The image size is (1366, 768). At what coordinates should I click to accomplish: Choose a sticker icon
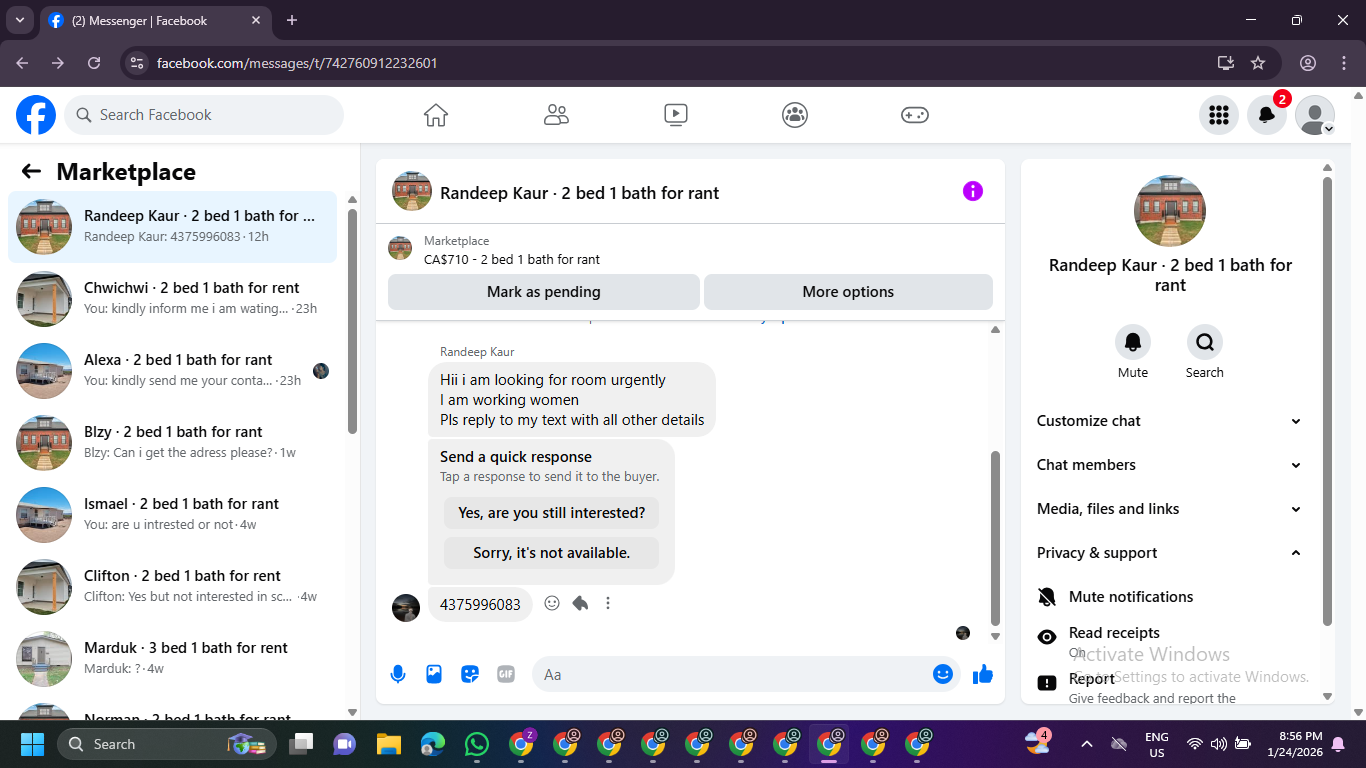pos(470,674)
